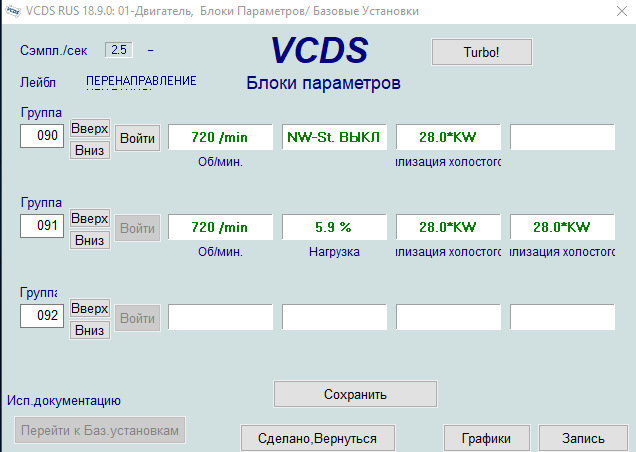Click the Сохранить button
This screenshot has width=636, height=452.
[355, 394]
